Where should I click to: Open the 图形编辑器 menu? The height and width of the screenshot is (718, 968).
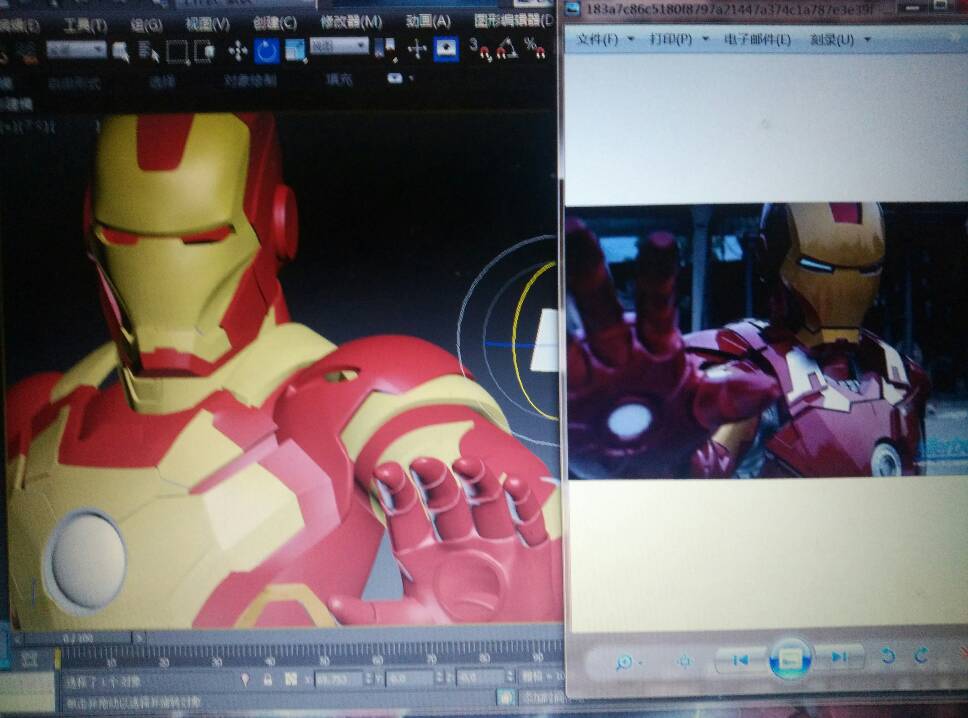(x=514, y=21)
